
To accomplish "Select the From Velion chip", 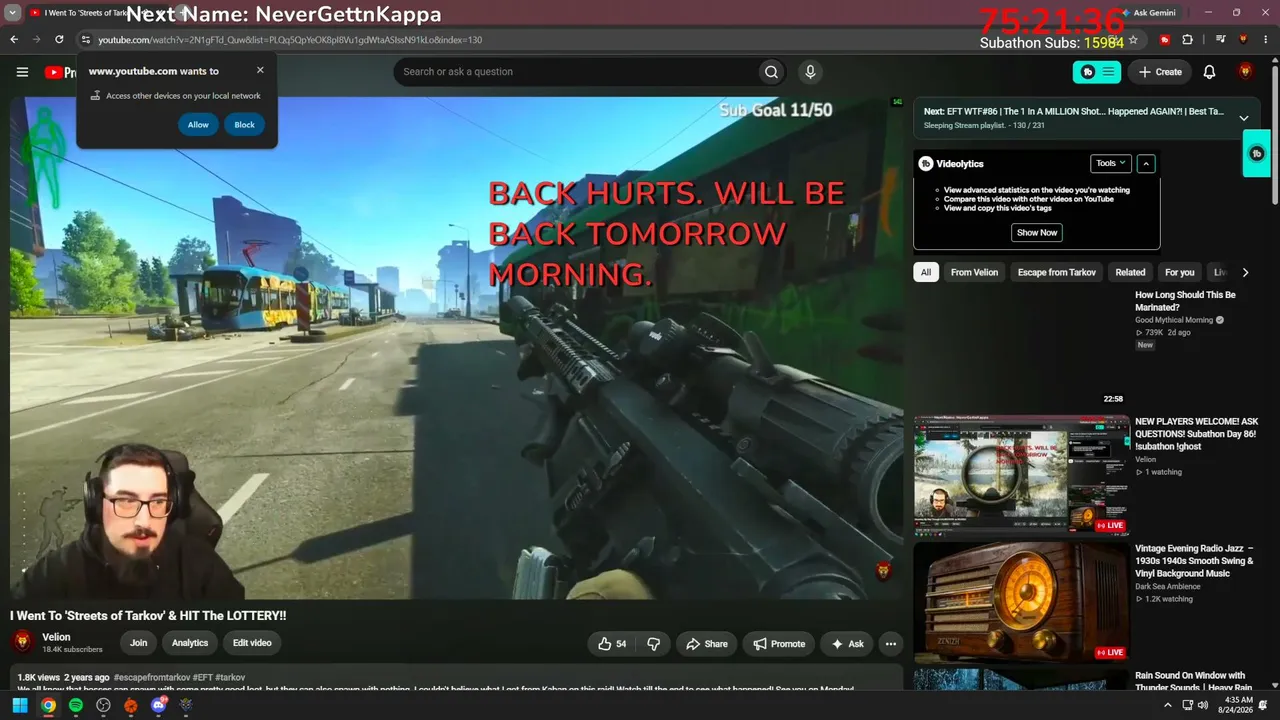I will coord(975,272).
